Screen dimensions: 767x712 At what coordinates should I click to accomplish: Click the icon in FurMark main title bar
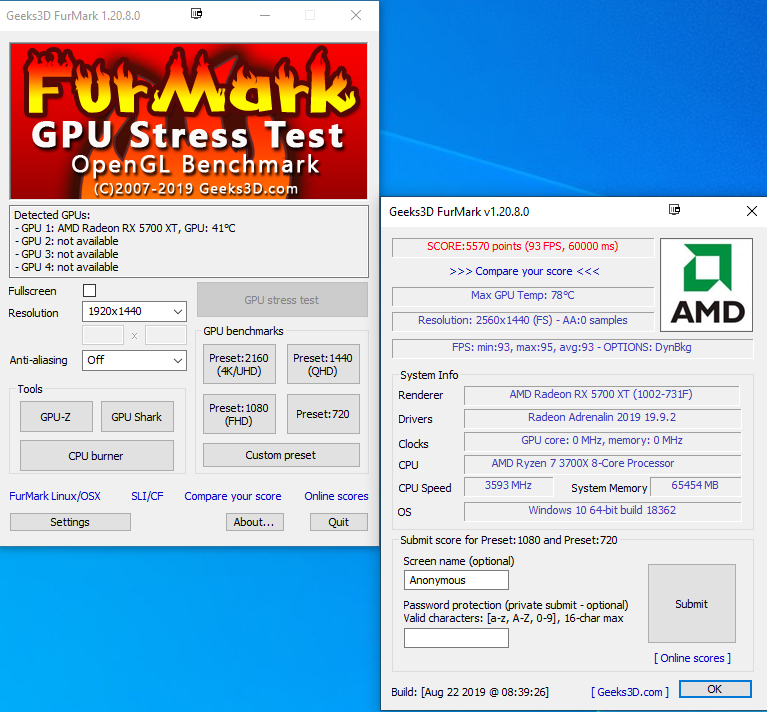coord(197,13)
